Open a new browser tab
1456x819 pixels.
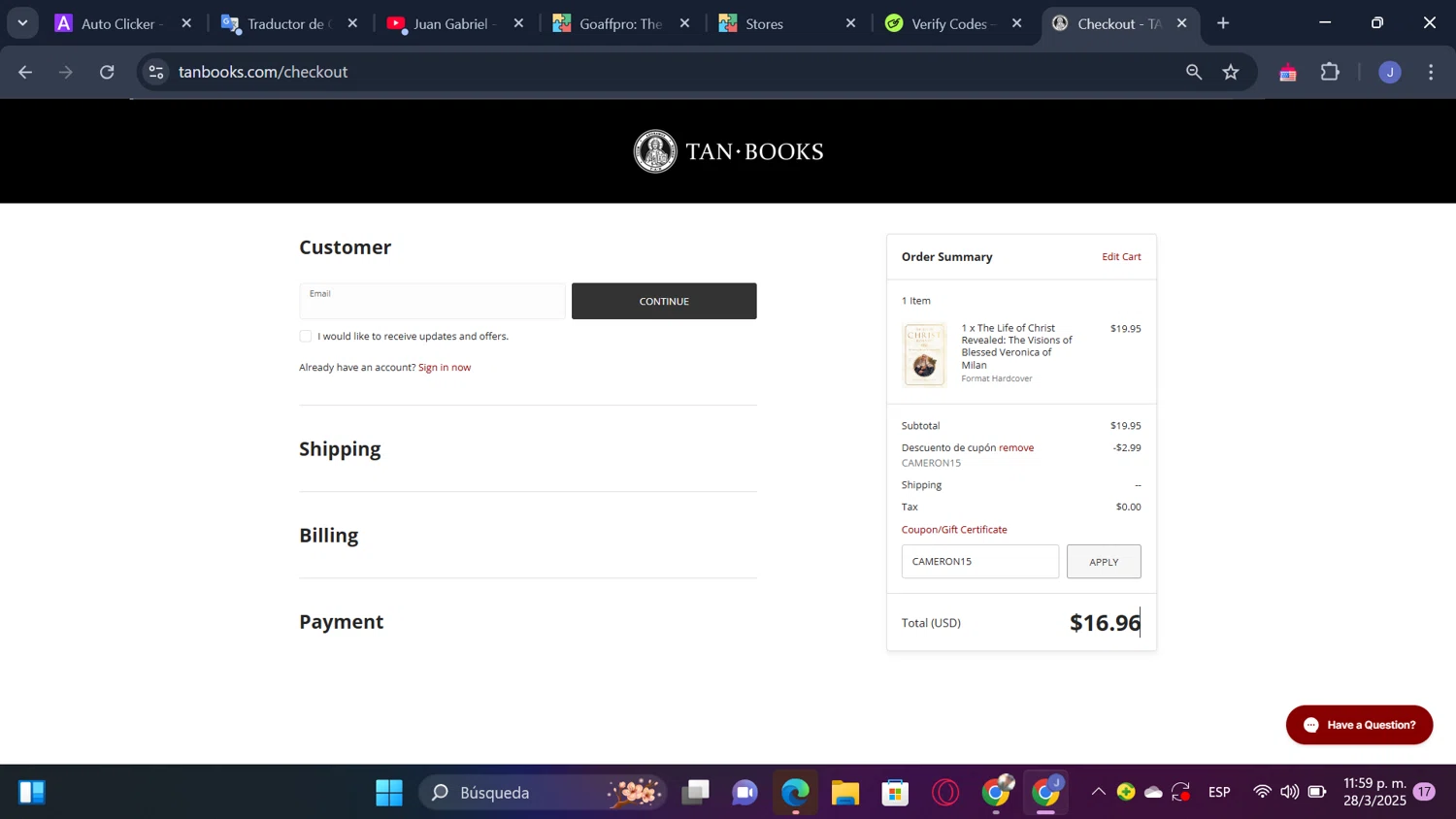pyautogui.click(x=1223, y=23)
